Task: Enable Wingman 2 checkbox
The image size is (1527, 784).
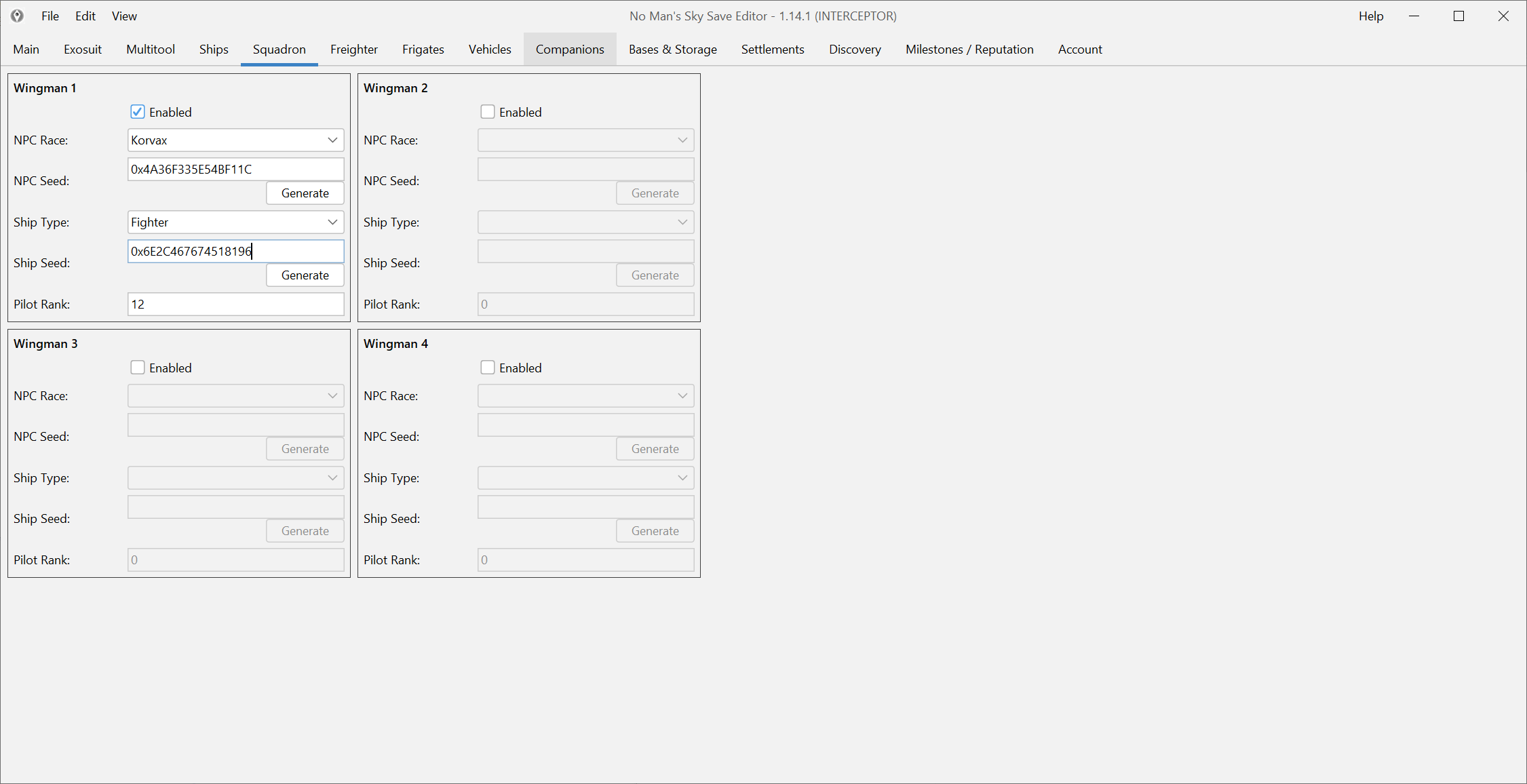Action: point(488,111)
